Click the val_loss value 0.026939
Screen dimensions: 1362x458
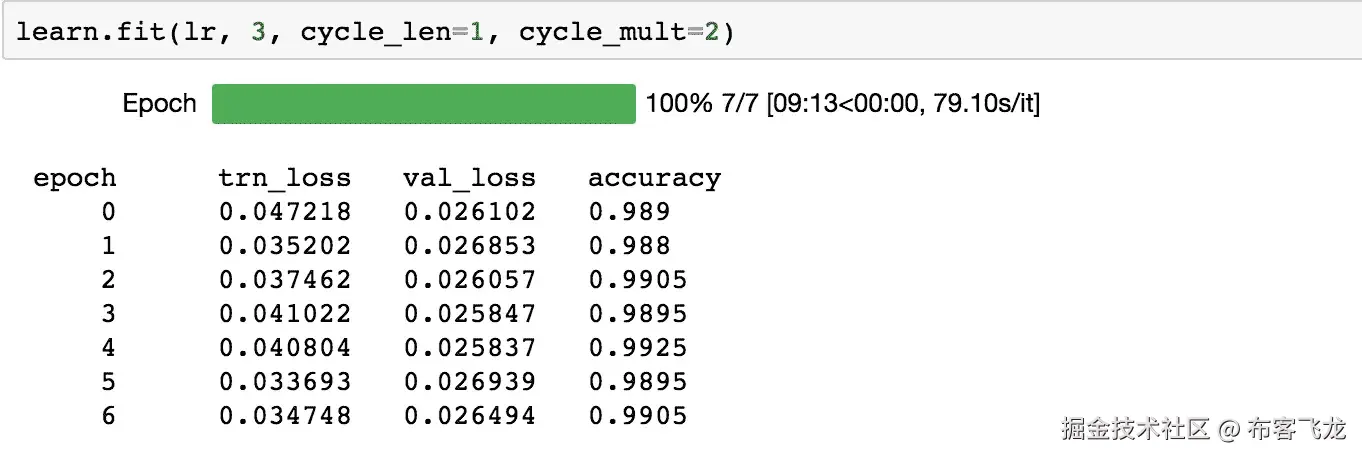click(x=470, y=382)
